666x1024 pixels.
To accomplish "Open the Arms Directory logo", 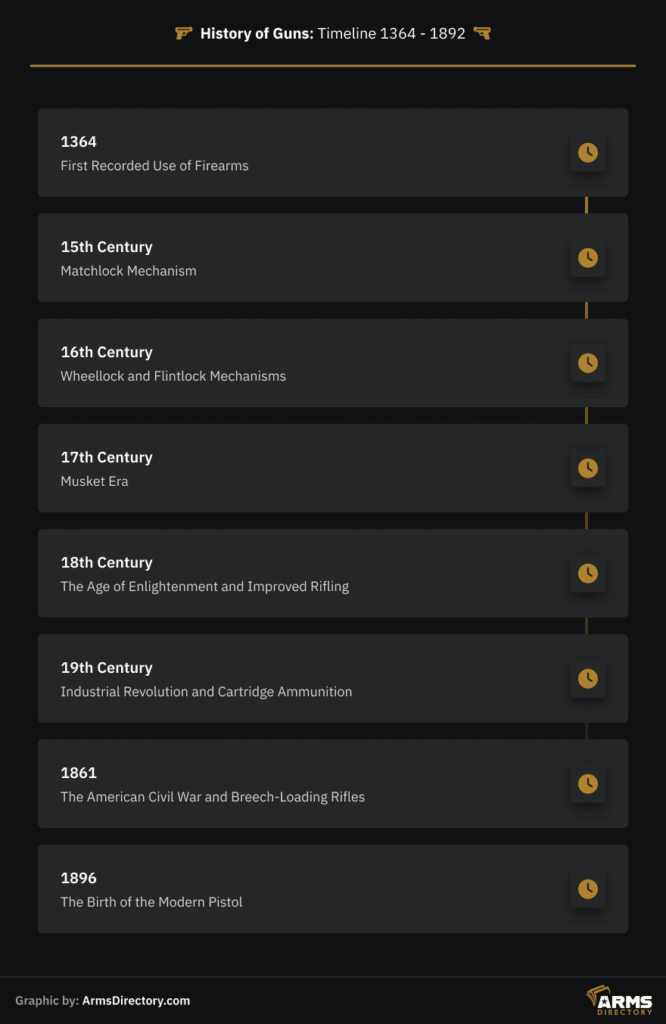I will (619, 1000).
